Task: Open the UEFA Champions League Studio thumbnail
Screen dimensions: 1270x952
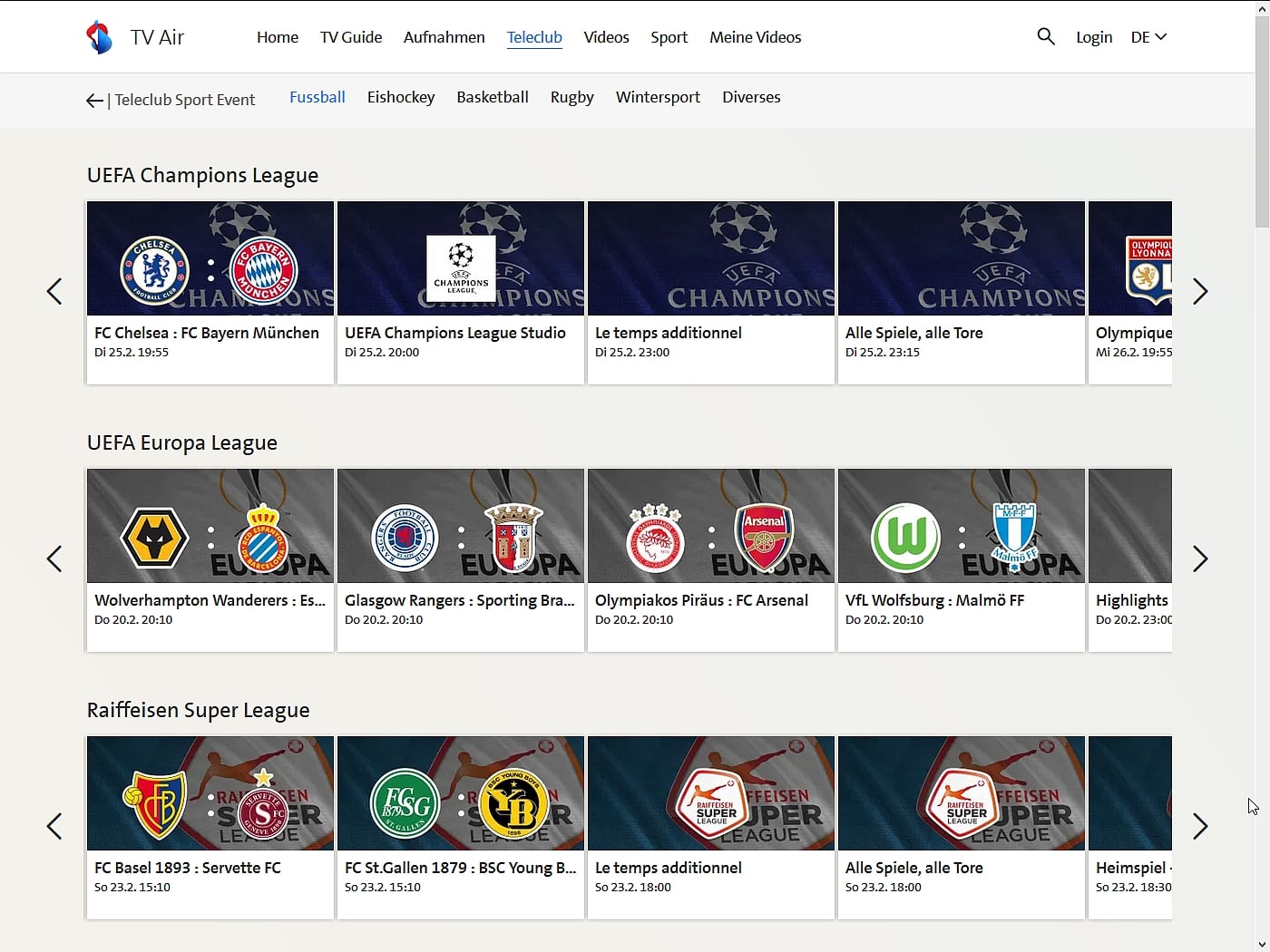Action: [x=461, y=258]
